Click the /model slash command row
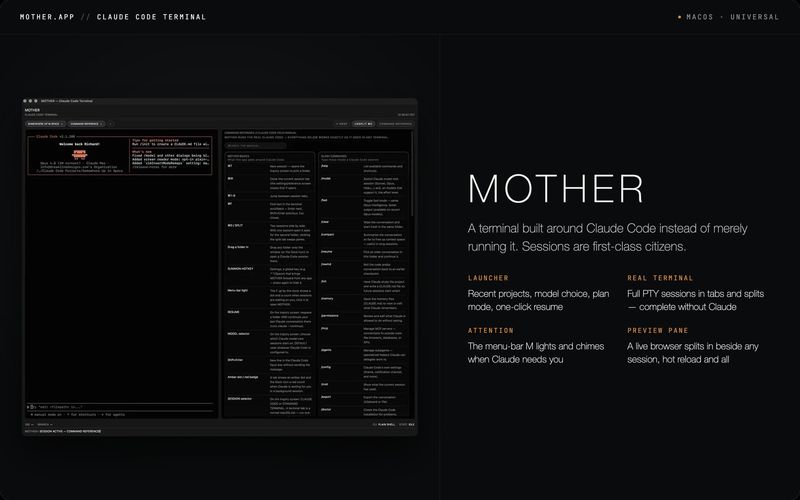 pyautogui.click(x=363, y=186)
